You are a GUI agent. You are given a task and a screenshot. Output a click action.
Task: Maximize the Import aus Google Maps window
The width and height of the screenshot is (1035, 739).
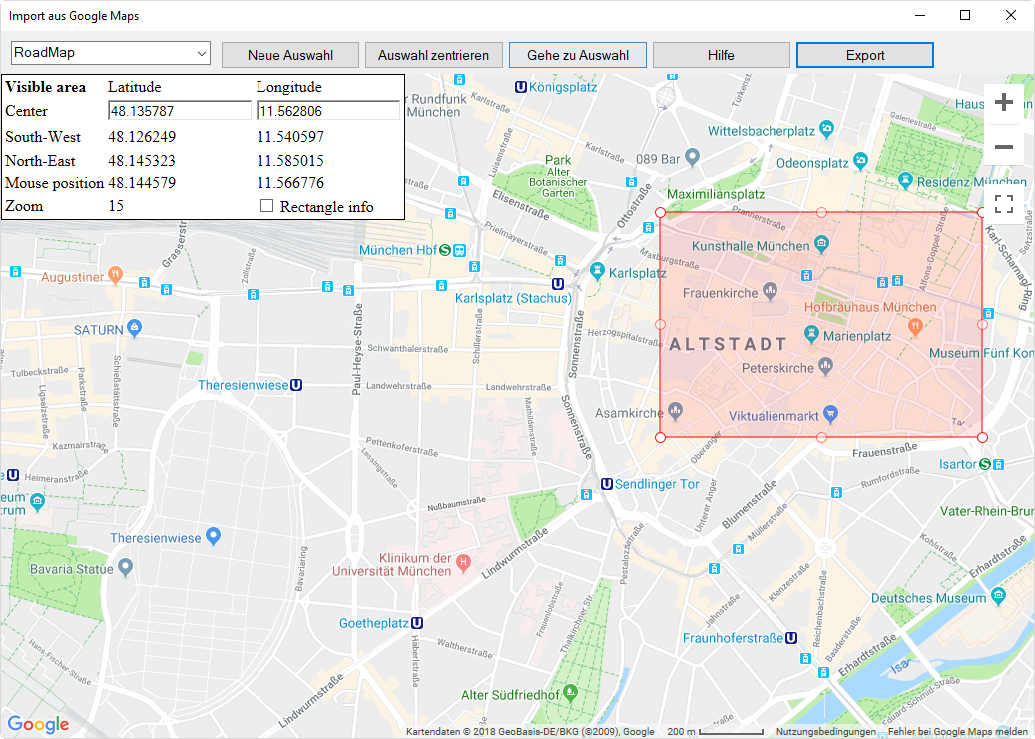click(965, 15)
